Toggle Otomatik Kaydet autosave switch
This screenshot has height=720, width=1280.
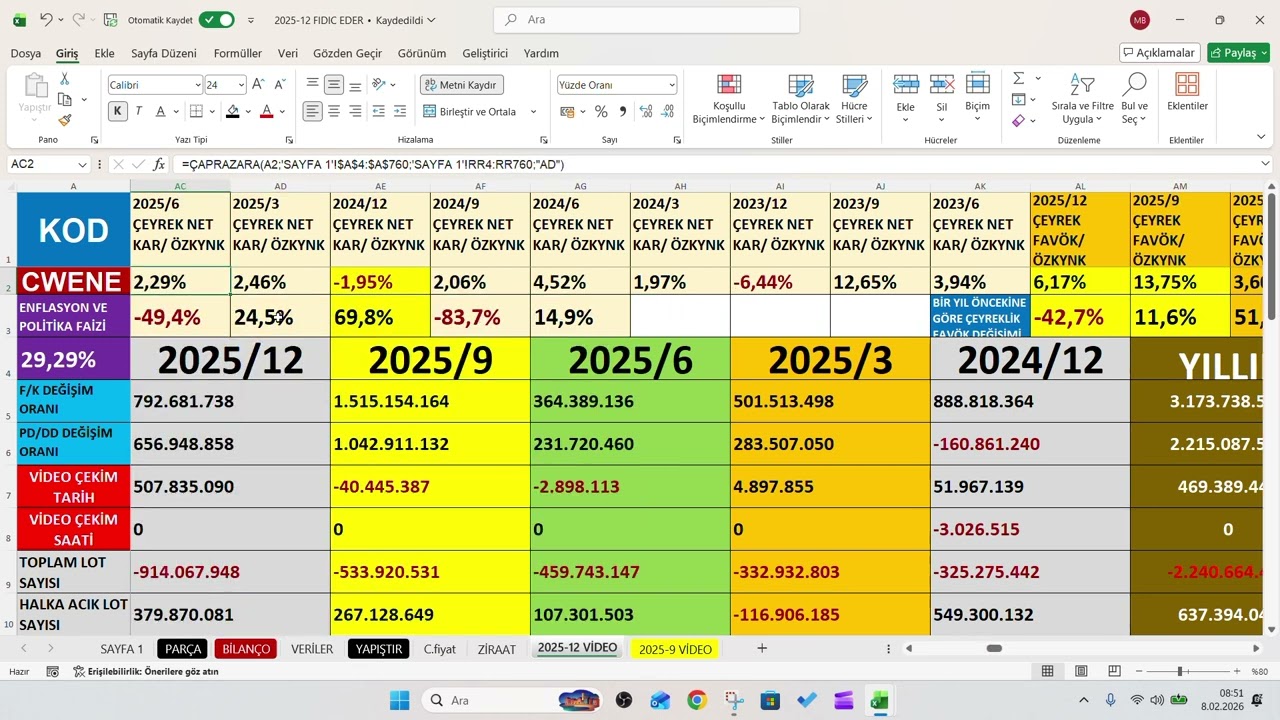tap(216, 19)
